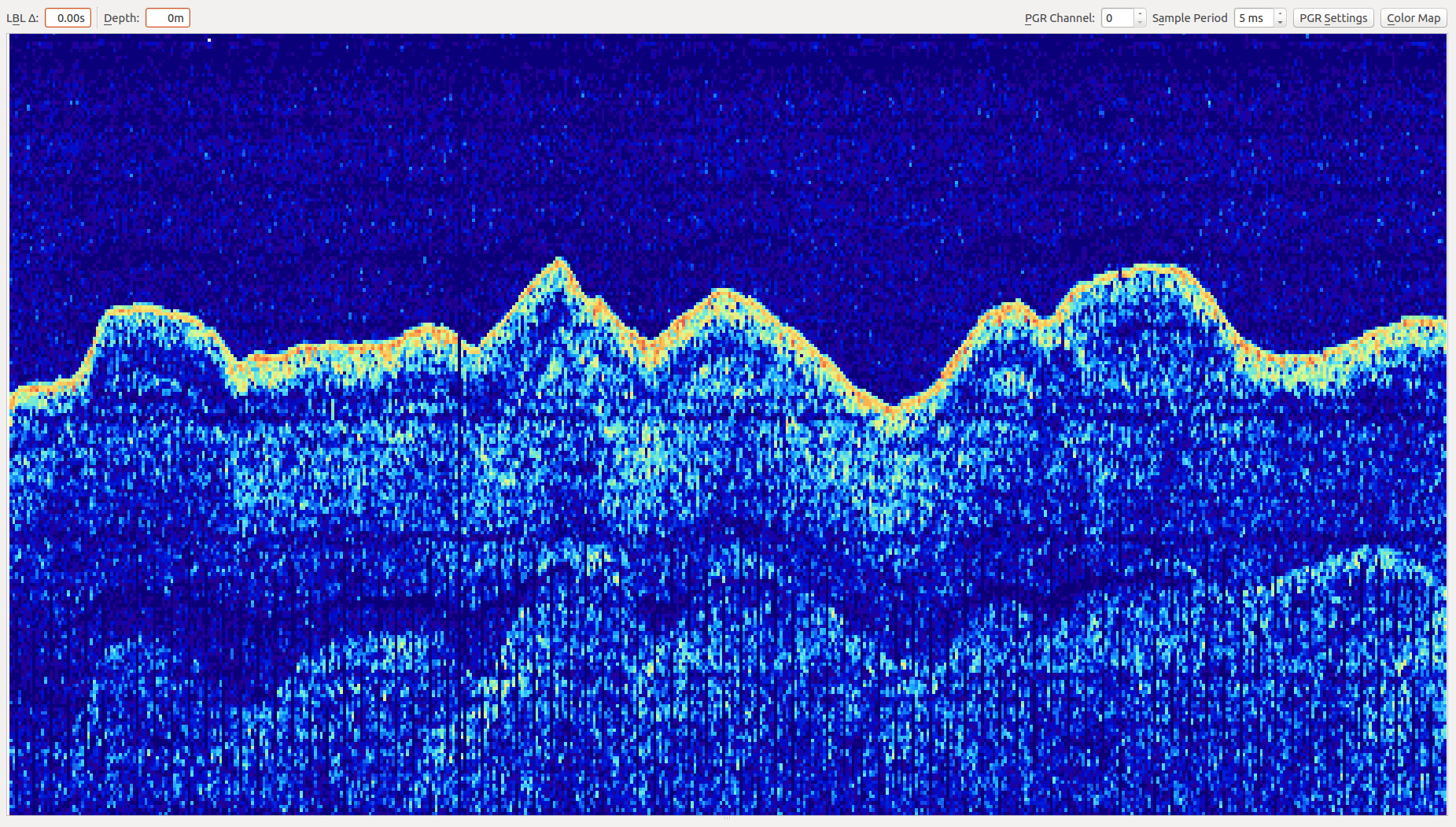Click the "PGR Channel:" label
Screen dimensions: 1456x827
click(x=1059, y=18)
